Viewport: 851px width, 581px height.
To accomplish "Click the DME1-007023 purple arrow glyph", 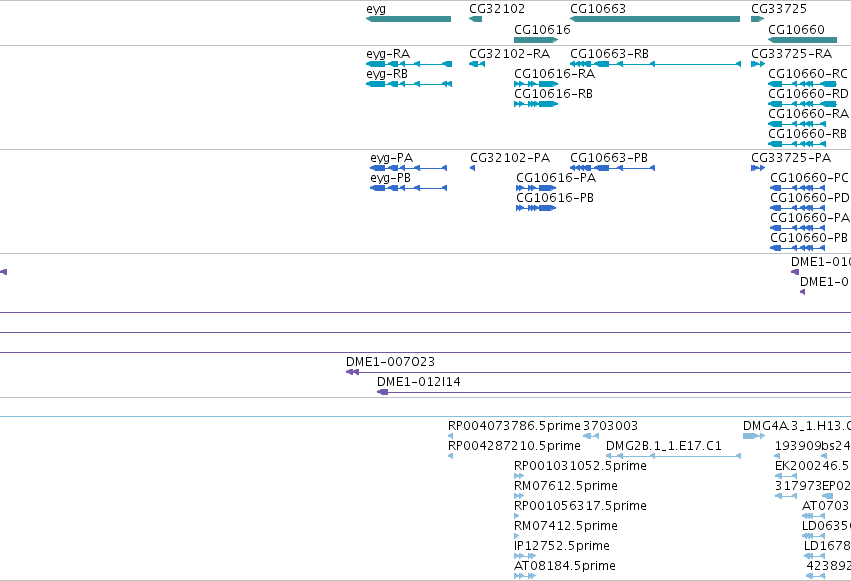I will click(x=352, y=372).
